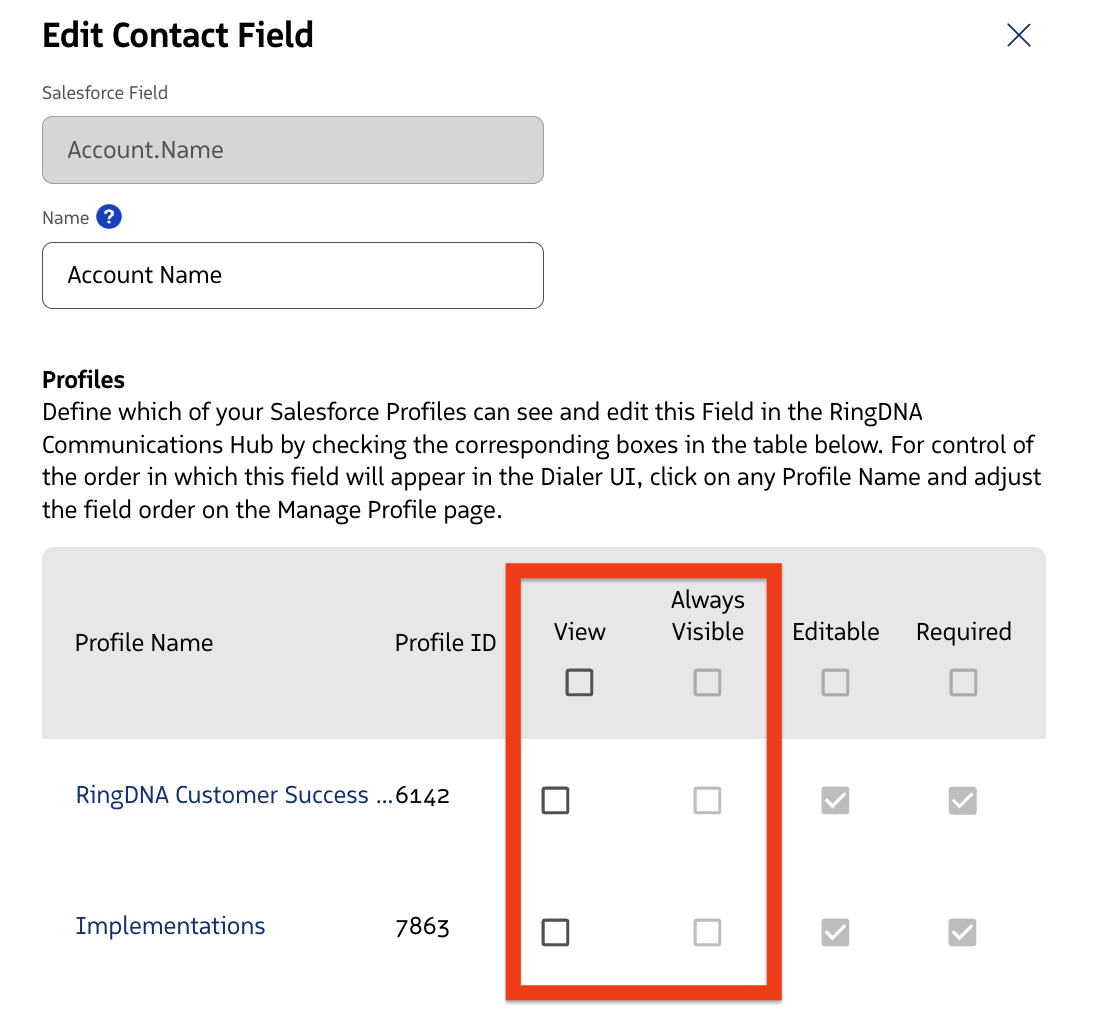The height and width of the screenshot is (1018, 1094).
Task: Click the Profile Name column header
Action: coord(144,642)
